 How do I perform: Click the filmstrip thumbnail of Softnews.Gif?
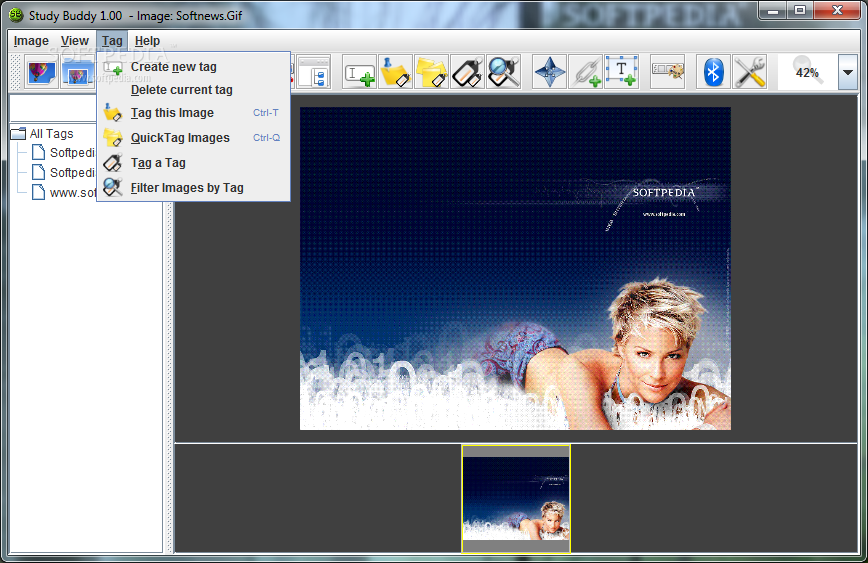516,498
